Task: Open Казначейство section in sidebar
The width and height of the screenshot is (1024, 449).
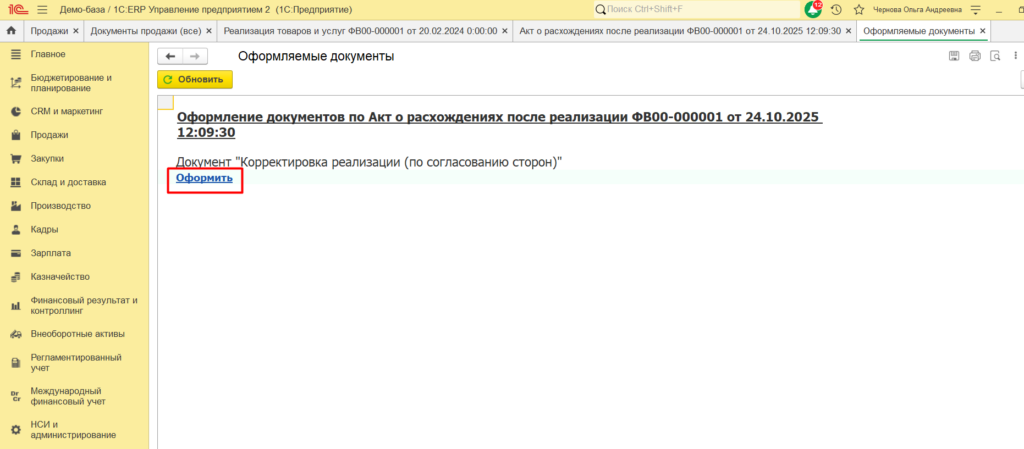Action: pos(74,276)
